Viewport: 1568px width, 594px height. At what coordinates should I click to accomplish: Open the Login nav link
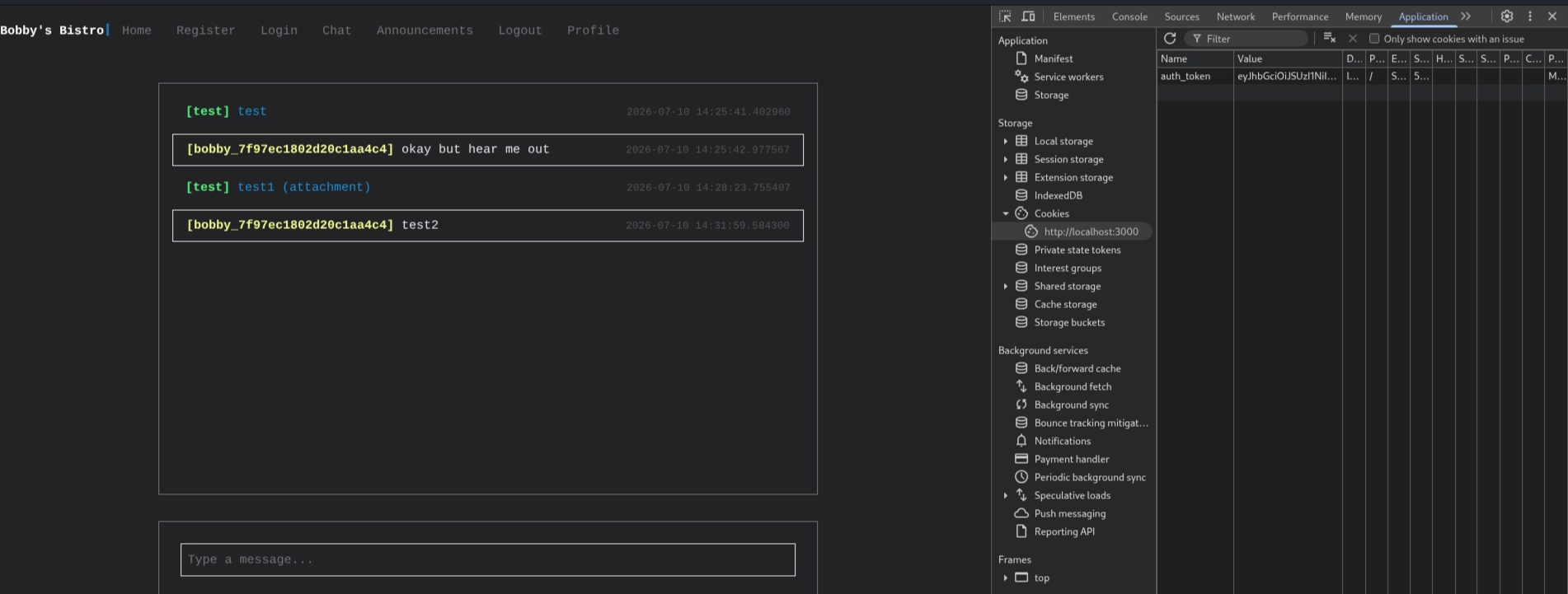tap(279, 30)
